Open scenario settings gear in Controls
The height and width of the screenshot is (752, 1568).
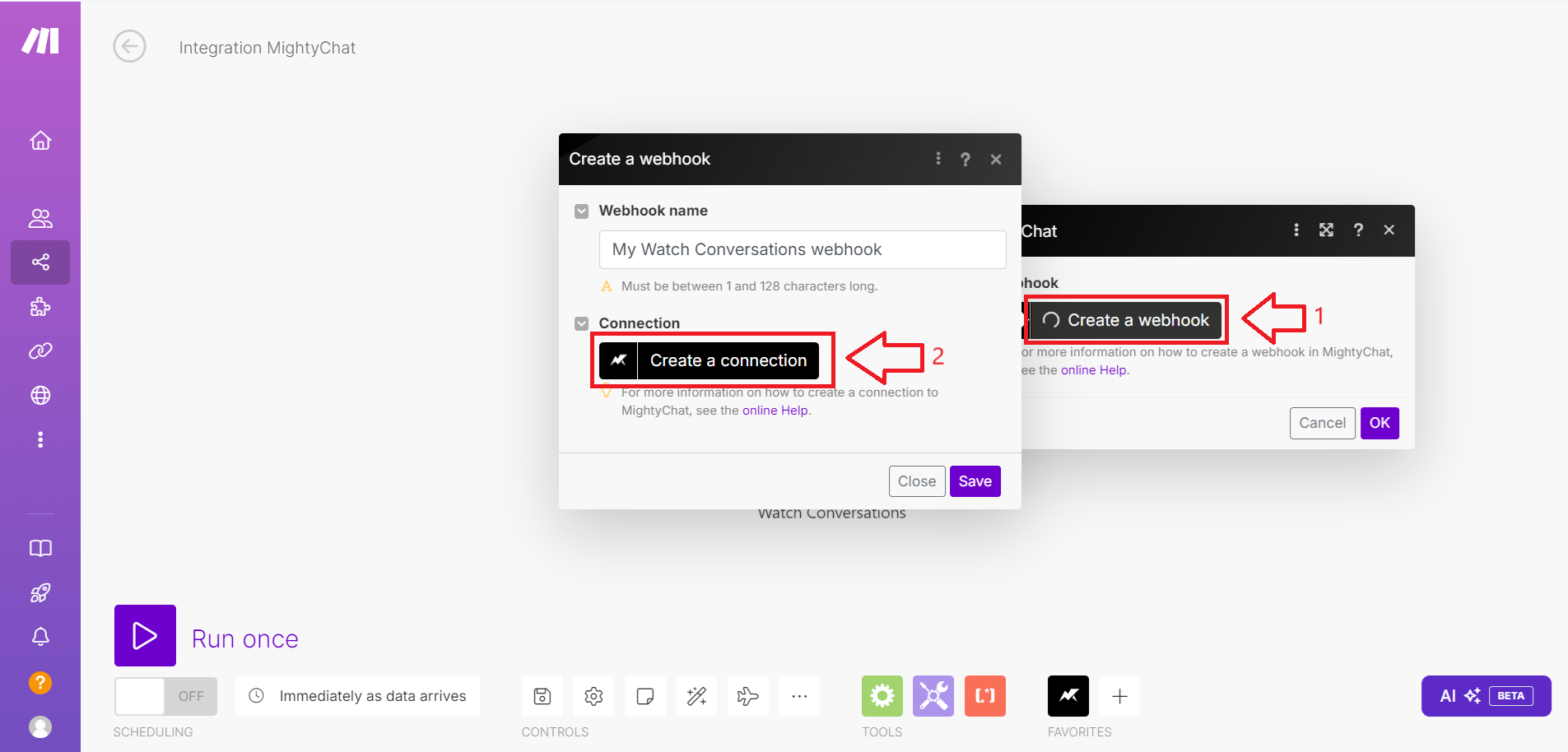[x=593, y=696]
